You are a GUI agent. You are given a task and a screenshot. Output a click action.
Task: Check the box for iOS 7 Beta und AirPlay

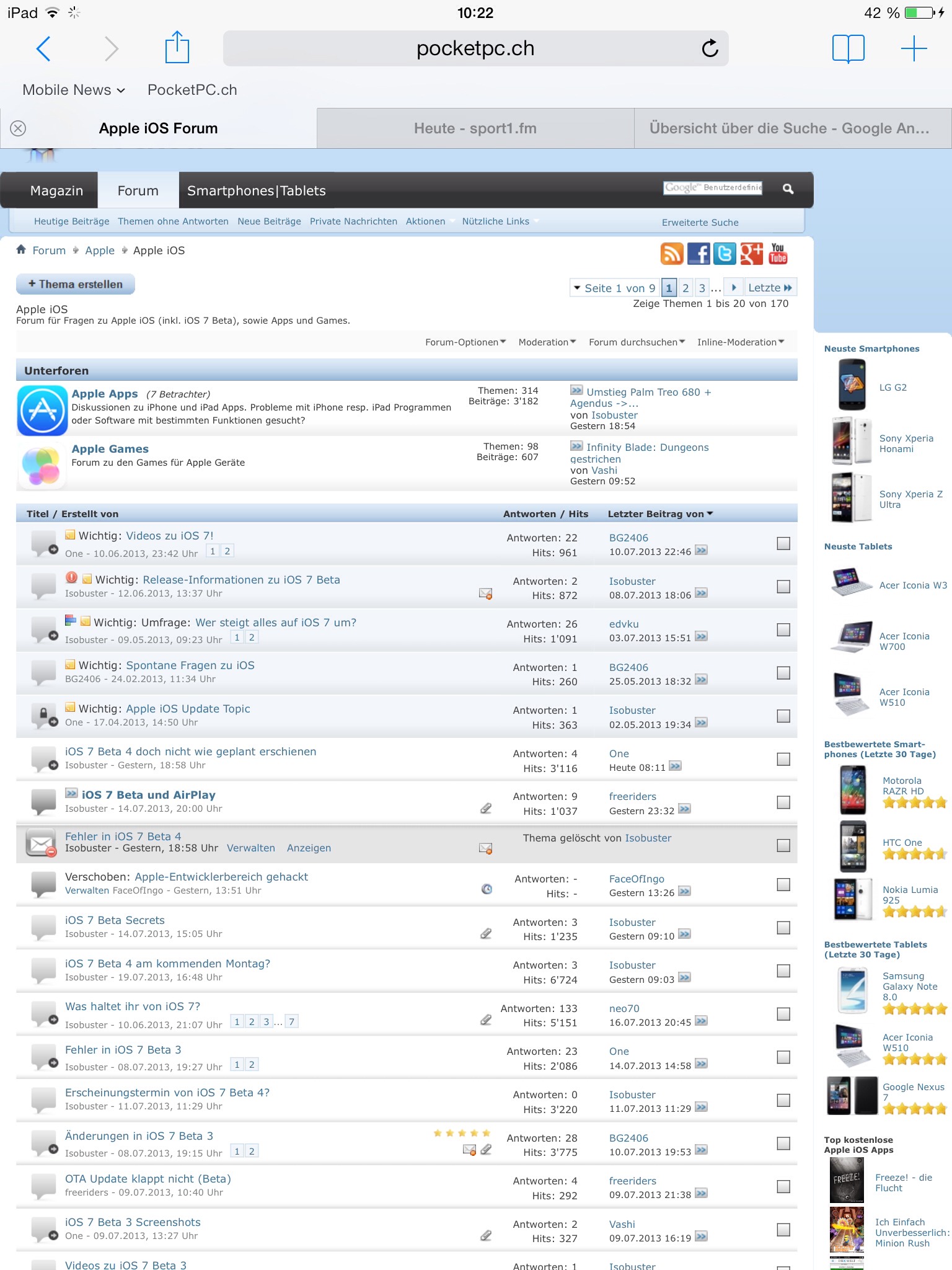[783, 802]
